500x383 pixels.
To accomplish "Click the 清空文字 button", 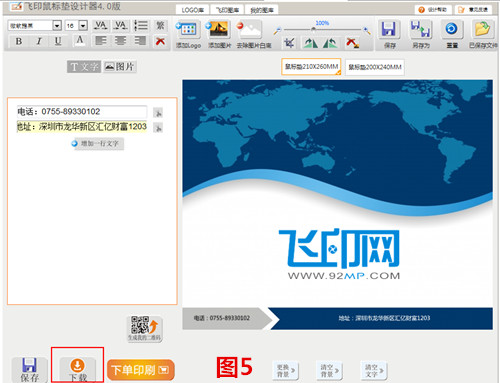I will 374,370.
